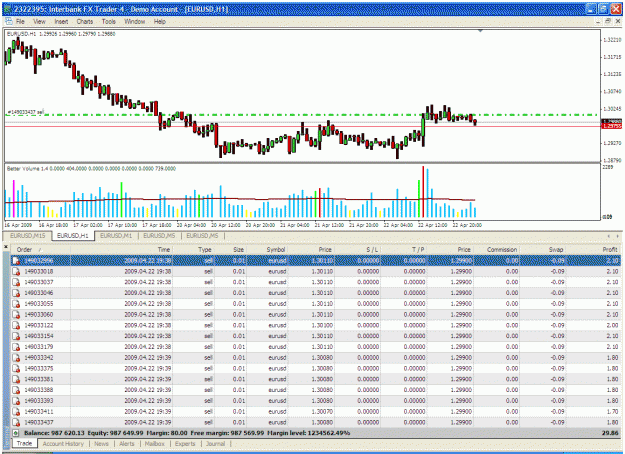The image size is (625, 454).
Task: Click the red 1.29755 price label on the axis
Action: tap(612, 126)
